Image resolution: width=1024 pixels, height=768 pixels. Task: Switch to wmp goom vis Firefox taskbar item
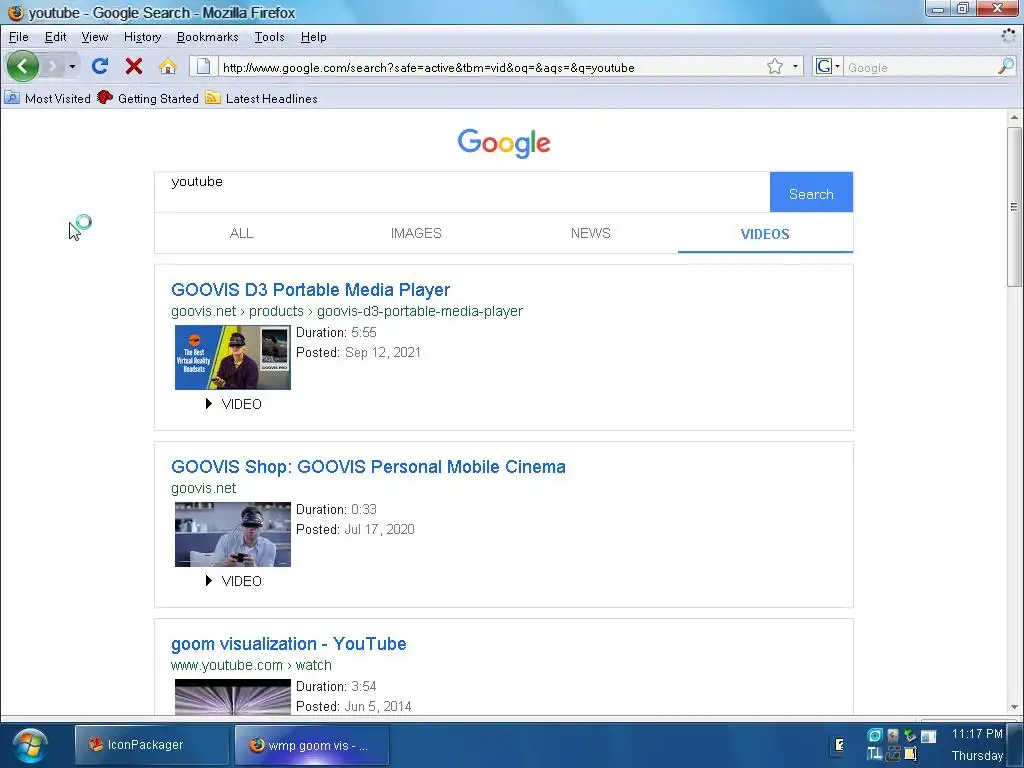(312, 745)
